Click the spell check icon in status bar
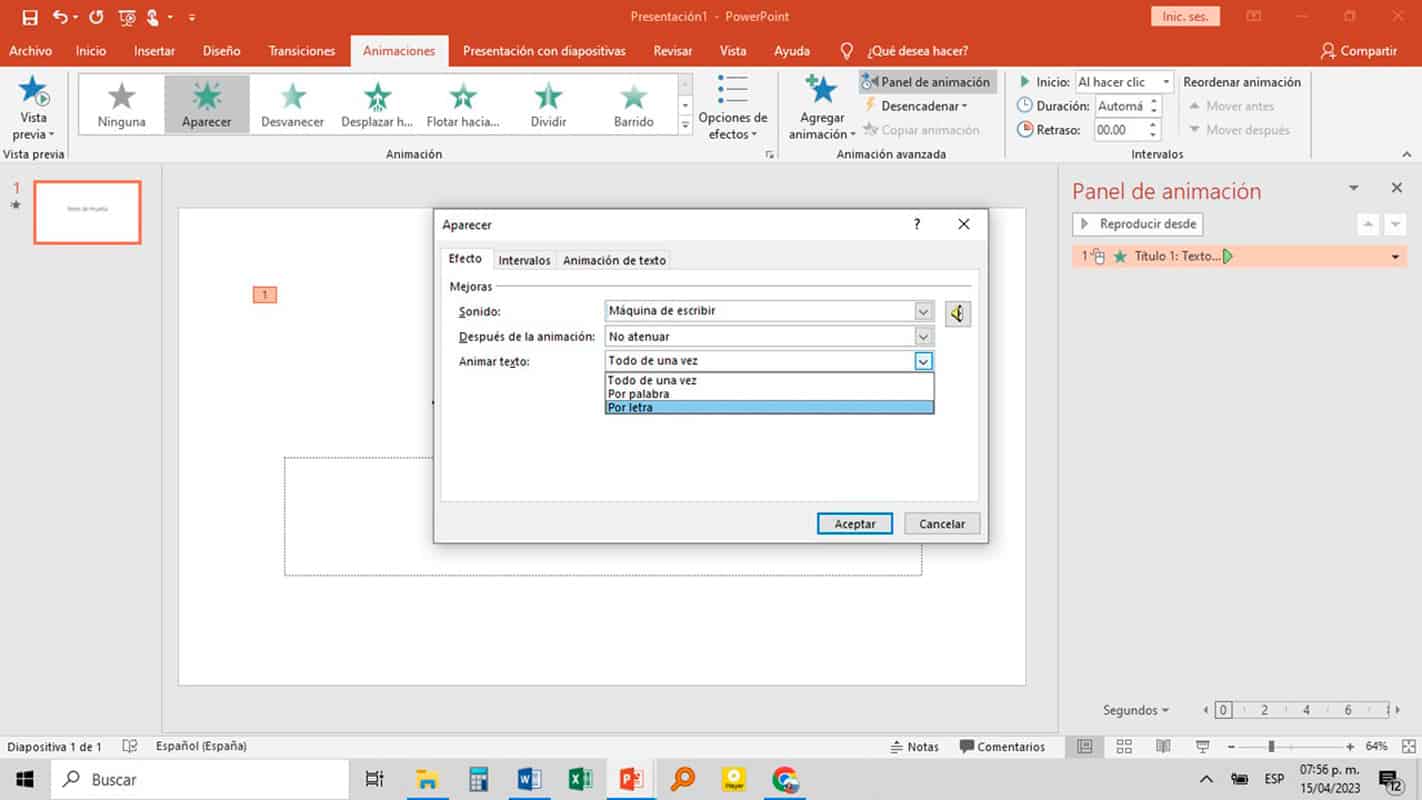This screenshot has height=800, width=1422. [x=129, y=747]
